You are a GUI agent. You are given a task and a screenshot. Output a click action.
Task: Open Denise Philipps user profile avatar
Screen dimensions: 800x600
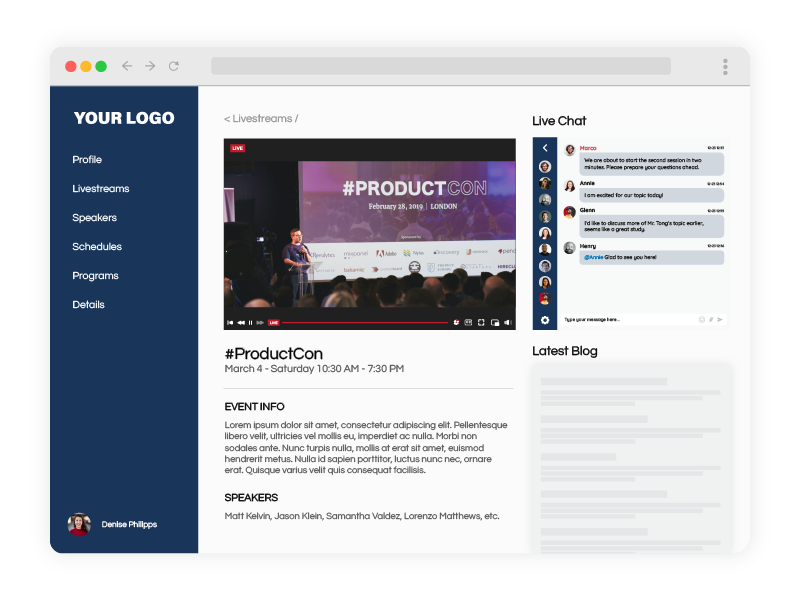click(79, 524)
